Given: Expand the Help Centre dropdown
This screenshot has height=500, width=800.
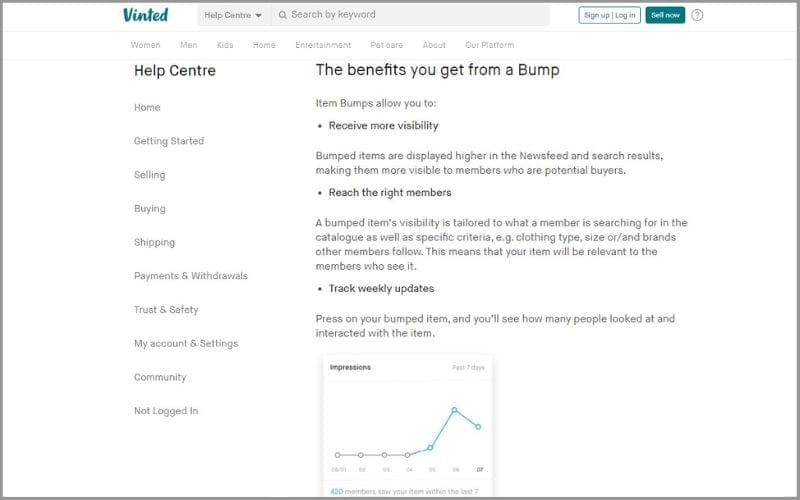Looking at the screenshot, I should [233, 15].
